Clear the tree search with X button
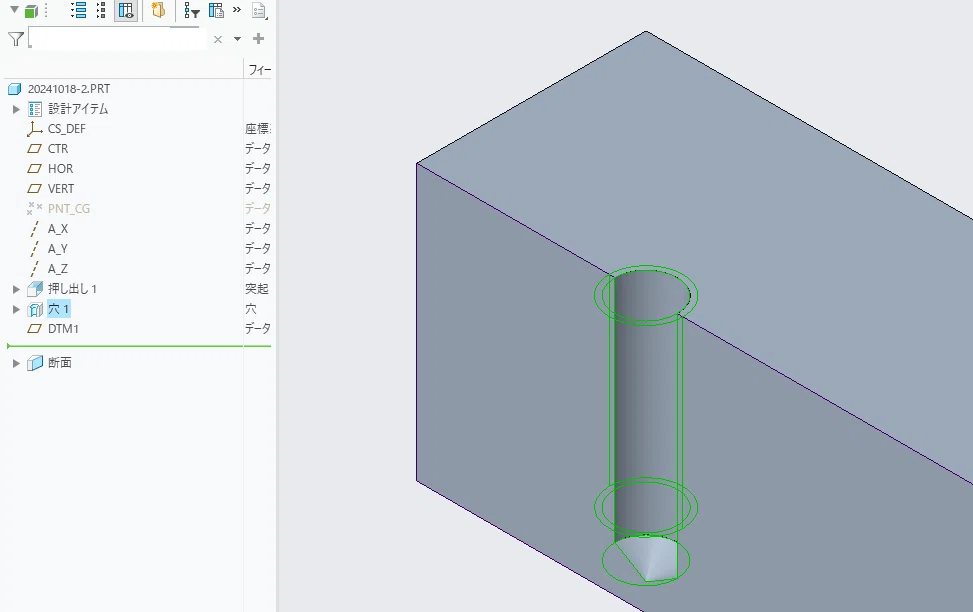Viewport: 973px width, 612px height. click(218, 39)
